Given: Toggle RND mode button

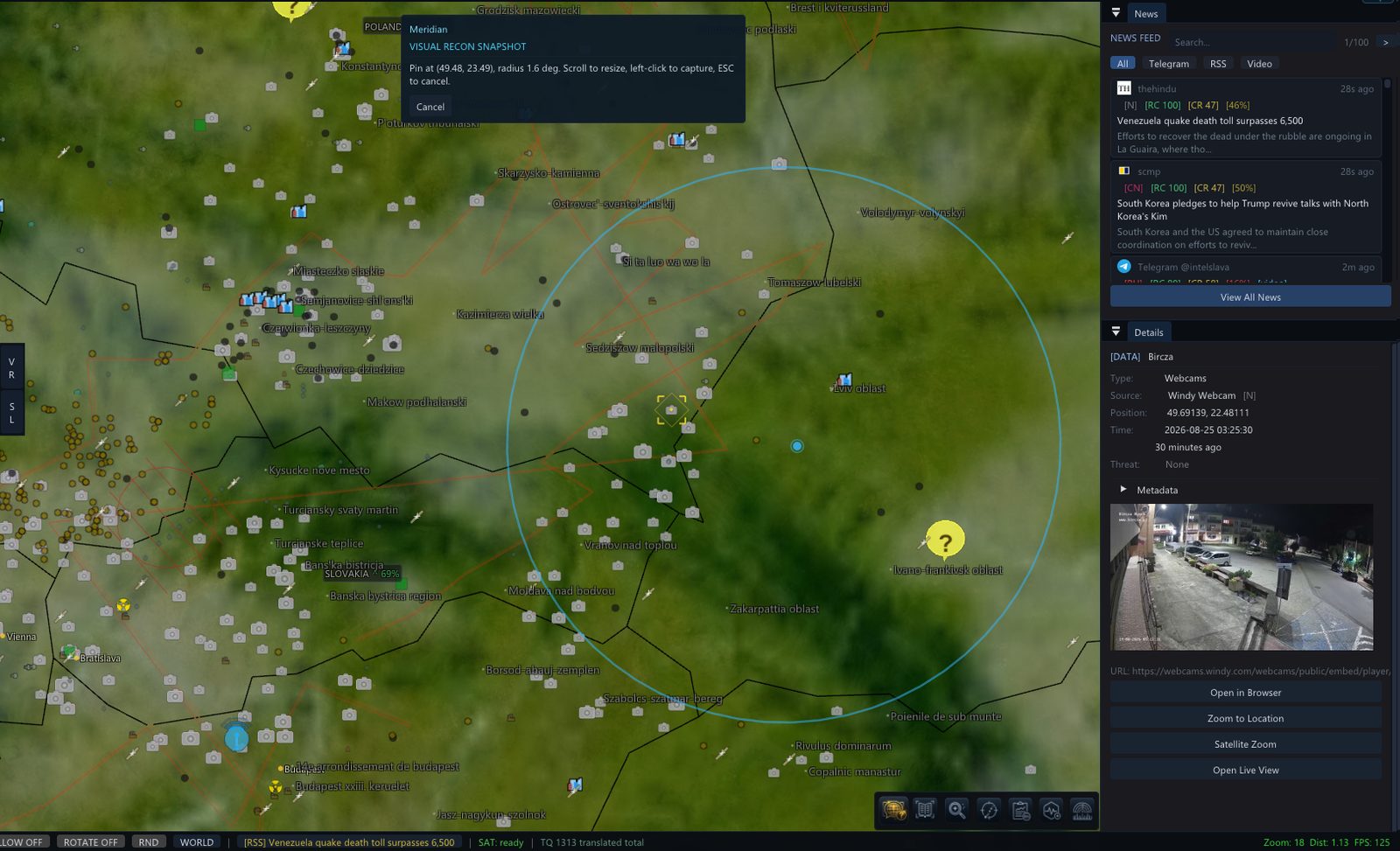Looking at the screenshot, I should 149,842.
